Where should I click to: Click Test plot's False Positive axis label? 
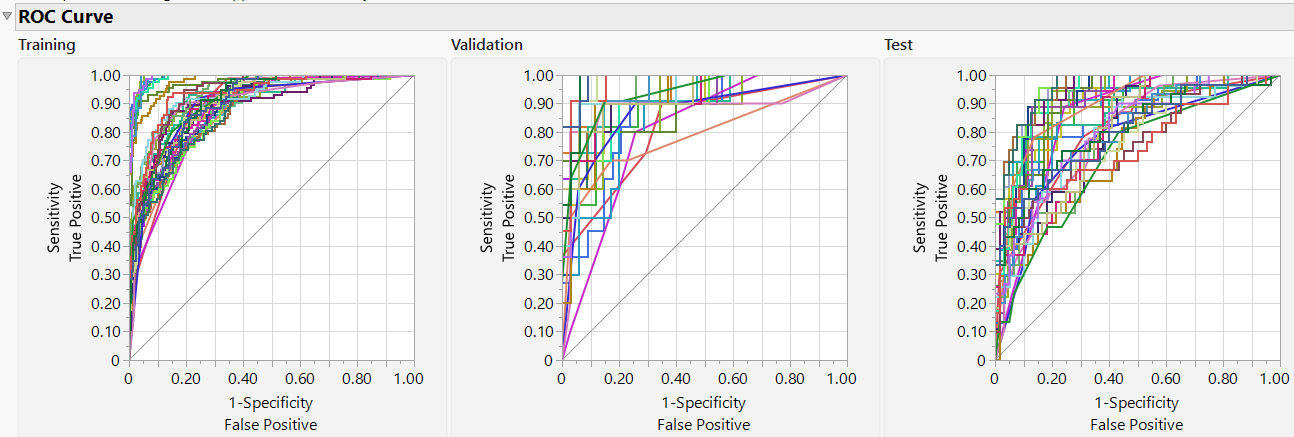click(1136, 424)
